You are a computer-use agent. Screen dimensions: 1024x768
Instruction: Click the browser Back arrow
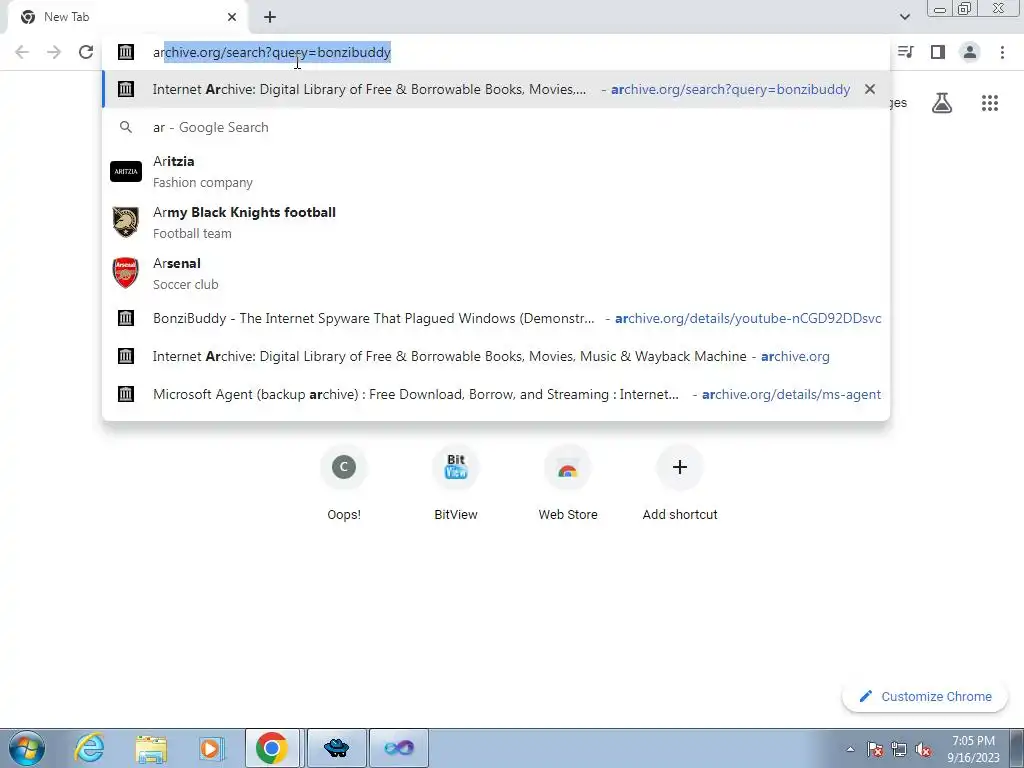[22, 52]
